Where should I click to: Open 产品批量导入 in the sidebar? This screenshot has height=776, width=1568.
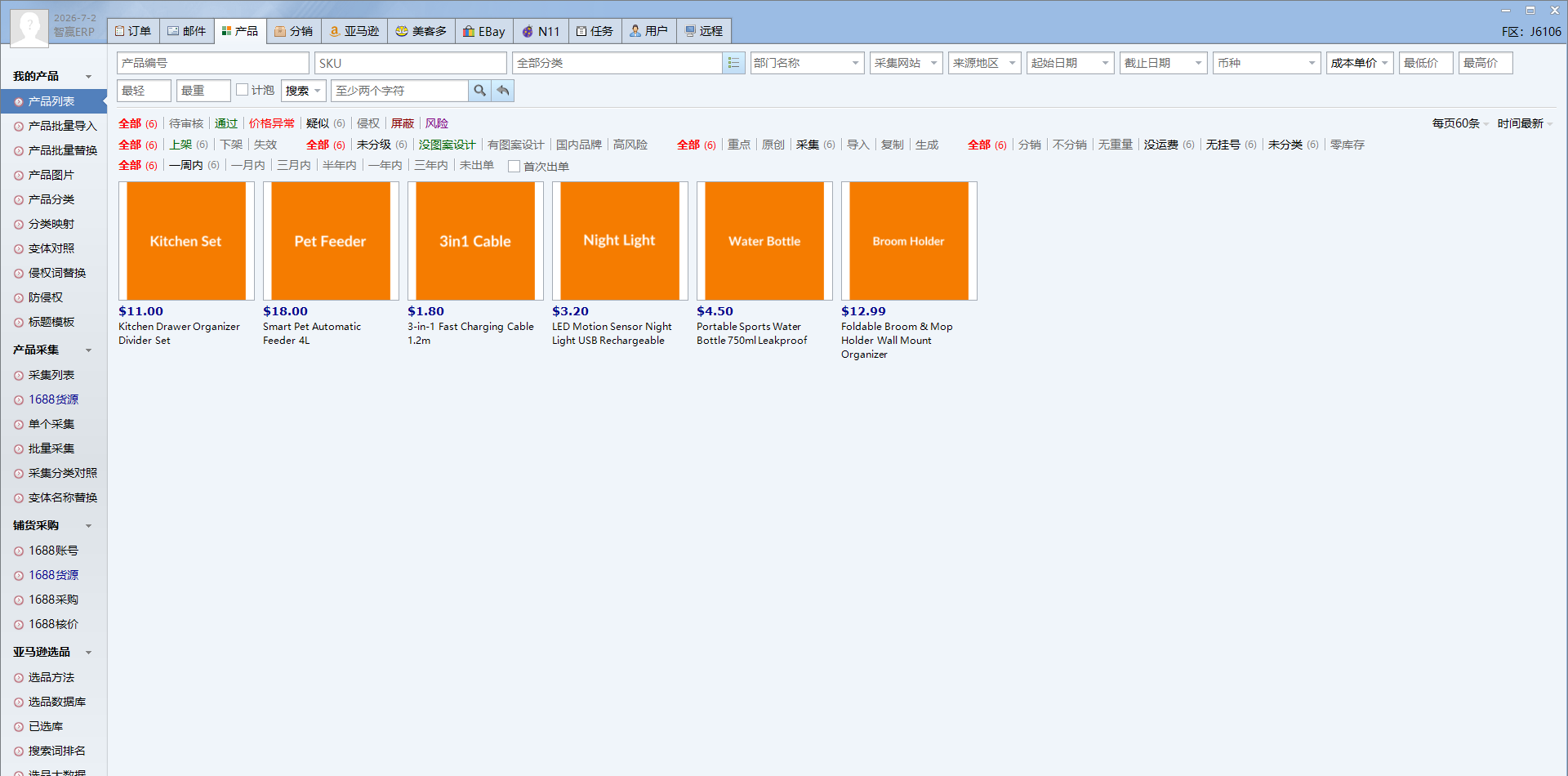[x=63, y=126]
